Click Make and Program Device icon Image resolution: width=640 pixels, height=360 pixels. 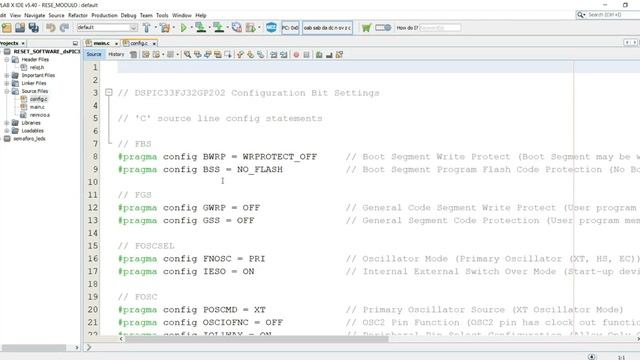pos(200,28)
